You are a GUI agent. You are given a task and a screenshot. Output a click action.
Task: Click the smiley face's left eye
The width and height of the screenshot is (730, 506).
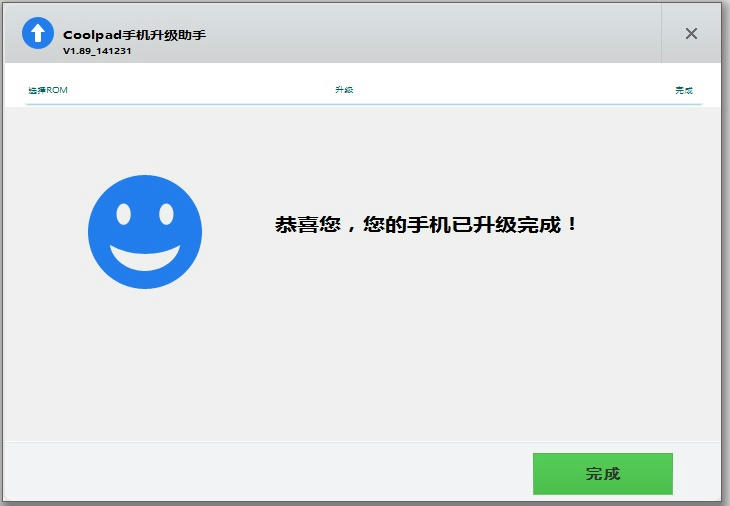[x=123, y=214]
